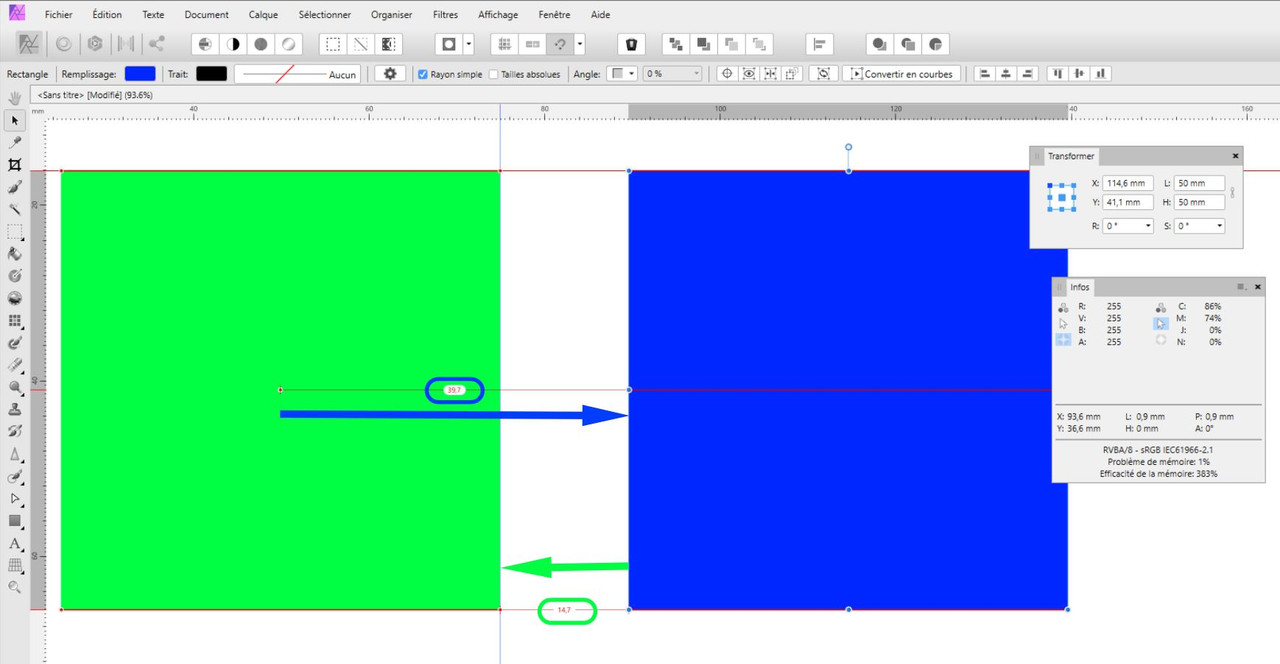Screen dimensions: 1280x664
Task: Select the Move tool arrow in the toolbox
Action: coord(15,120)
